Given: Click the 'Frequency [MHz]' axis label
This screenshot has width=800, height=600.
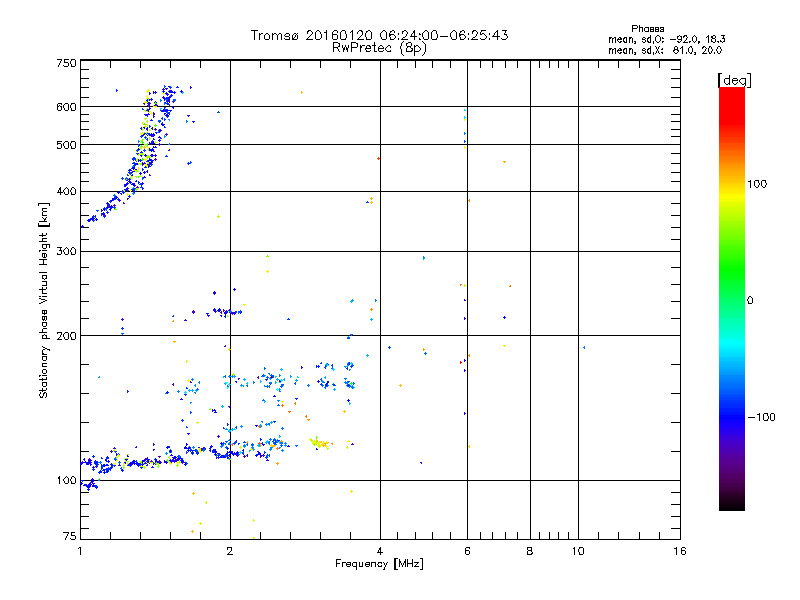Looking at the screenshot, I should coord(379,564).
